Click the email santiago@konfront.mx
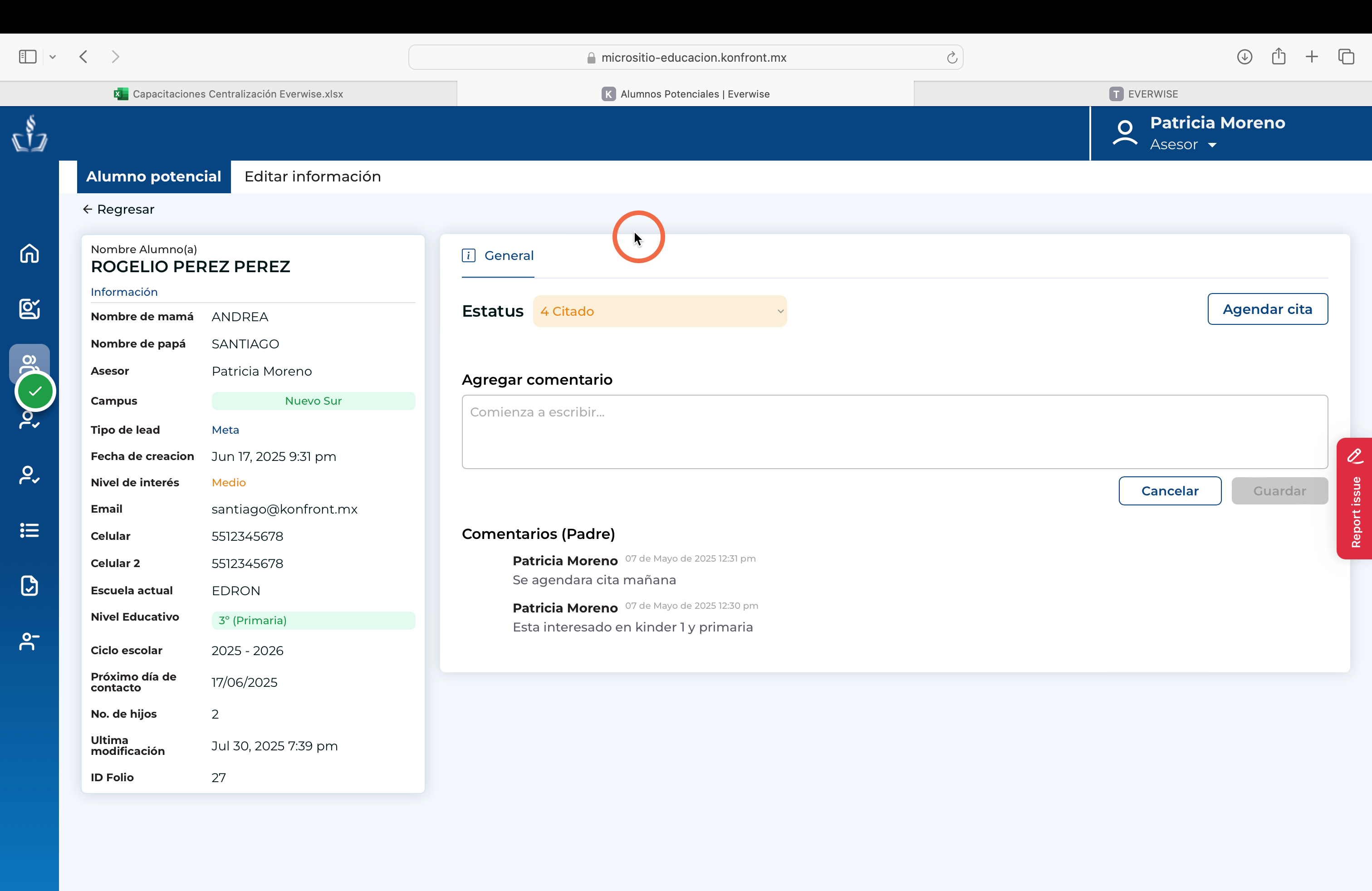This screenshot has width=1372, height=891. [x=284, y=509]
